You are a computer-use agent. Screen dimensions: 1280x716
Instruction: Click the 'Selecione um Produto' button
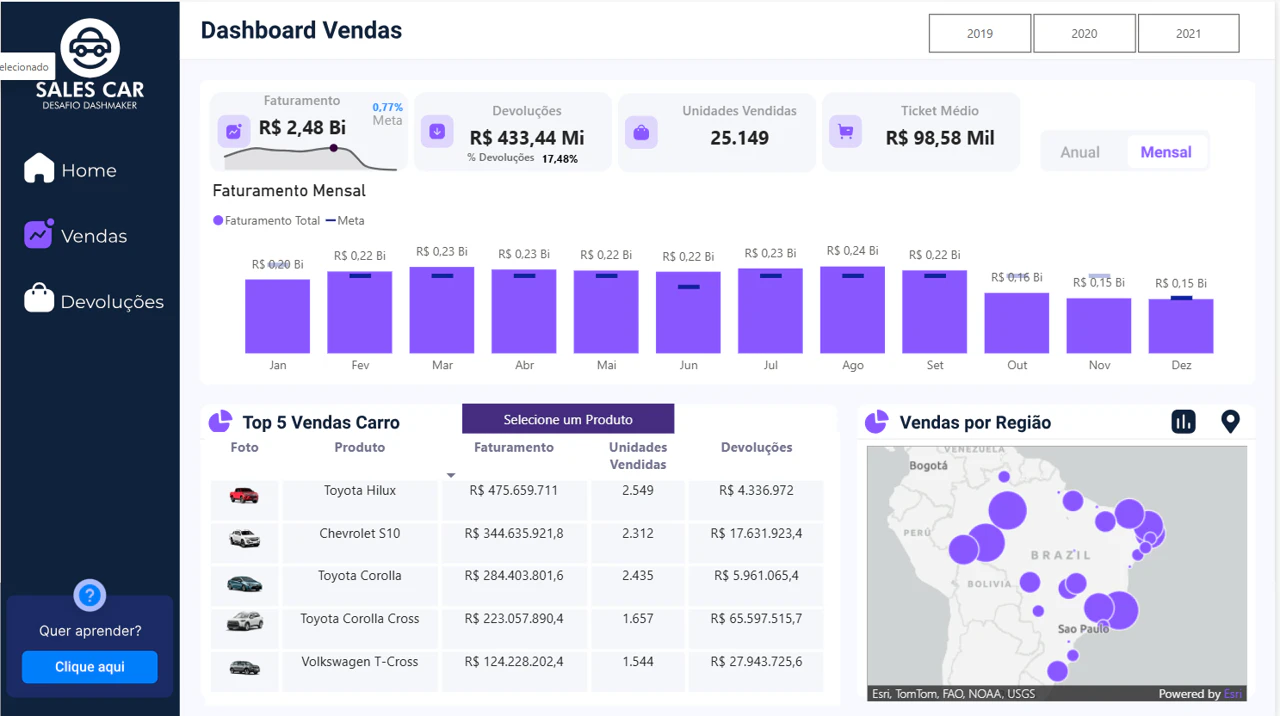[x=568, y=419]
